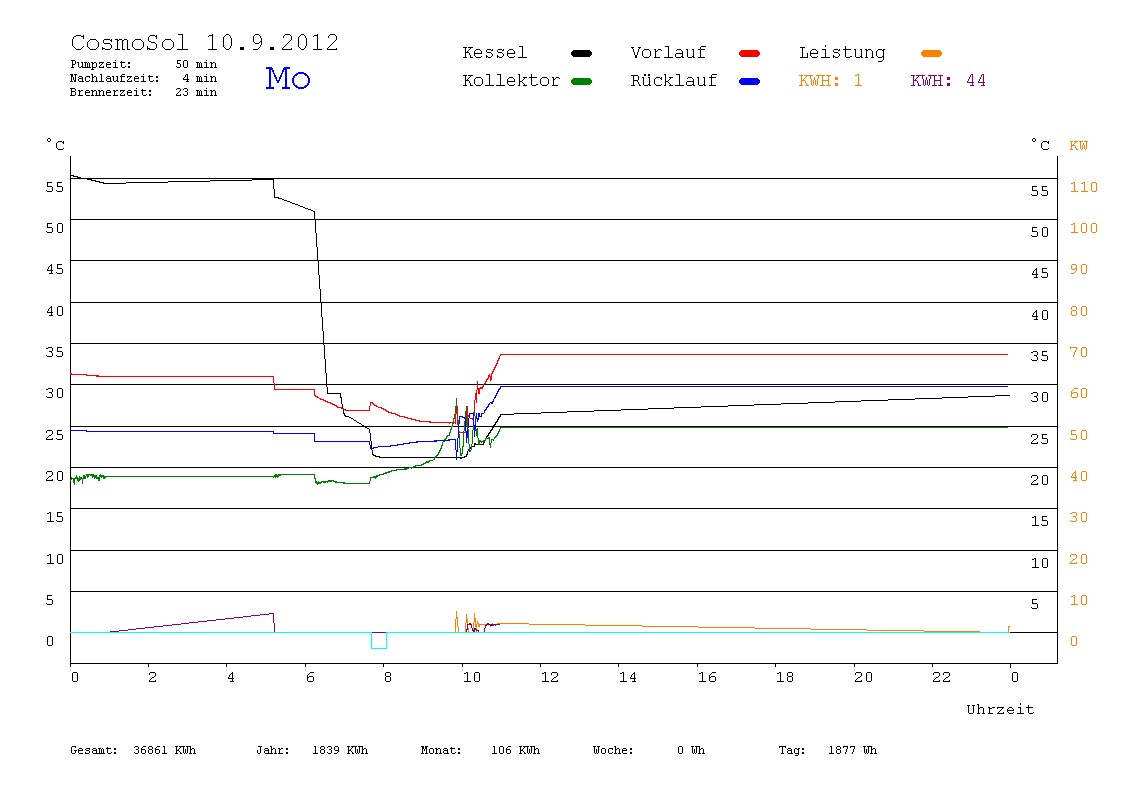Viewport: 1148px width, 812px height.
Task: Click the Monat 106 KWh value
Action: click(515, 750)
